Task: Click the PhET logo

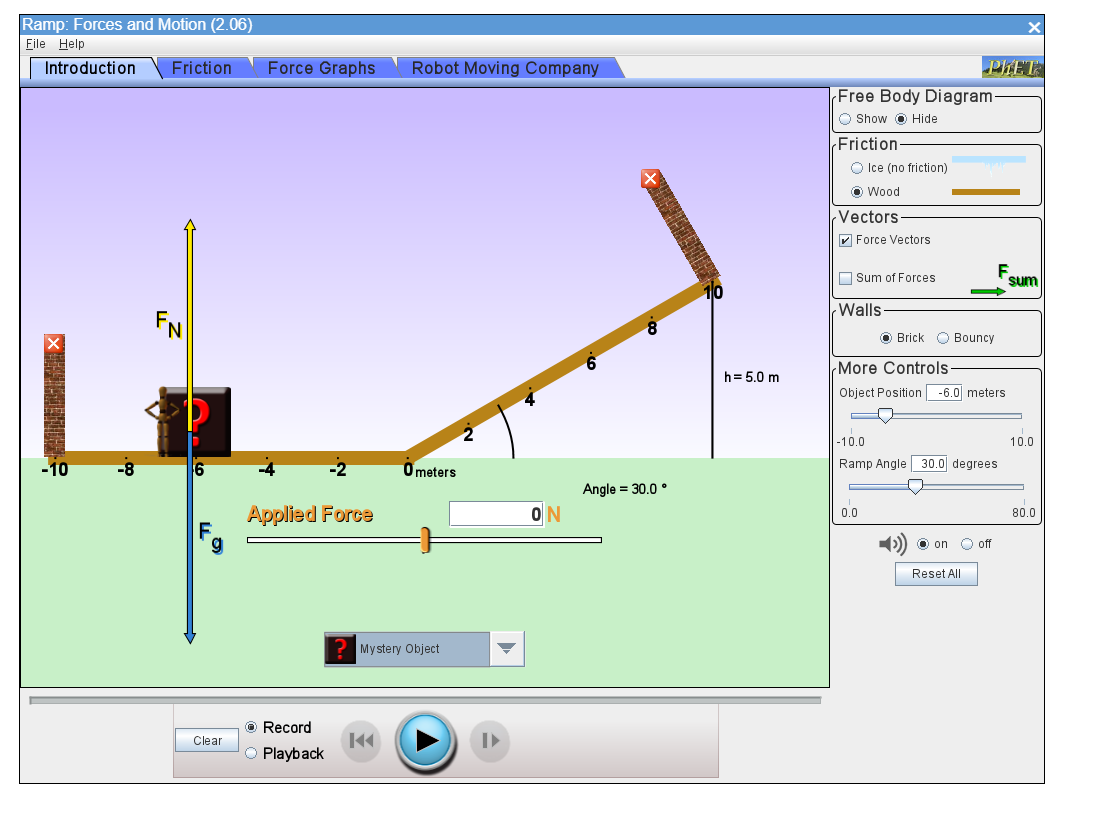Action: point(1012,68)
